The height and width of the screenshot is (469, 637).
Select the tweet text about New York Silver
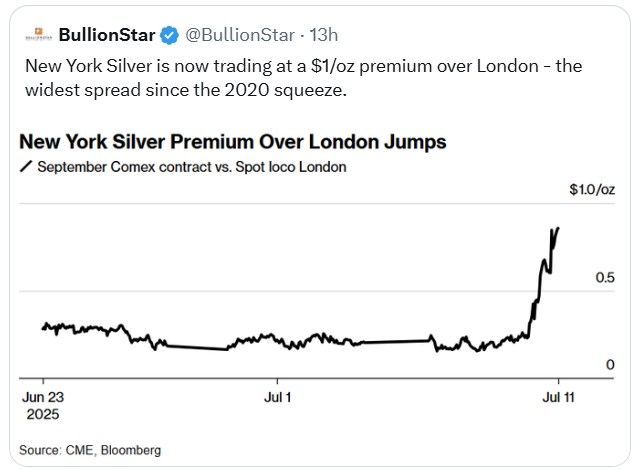(300, 76)
